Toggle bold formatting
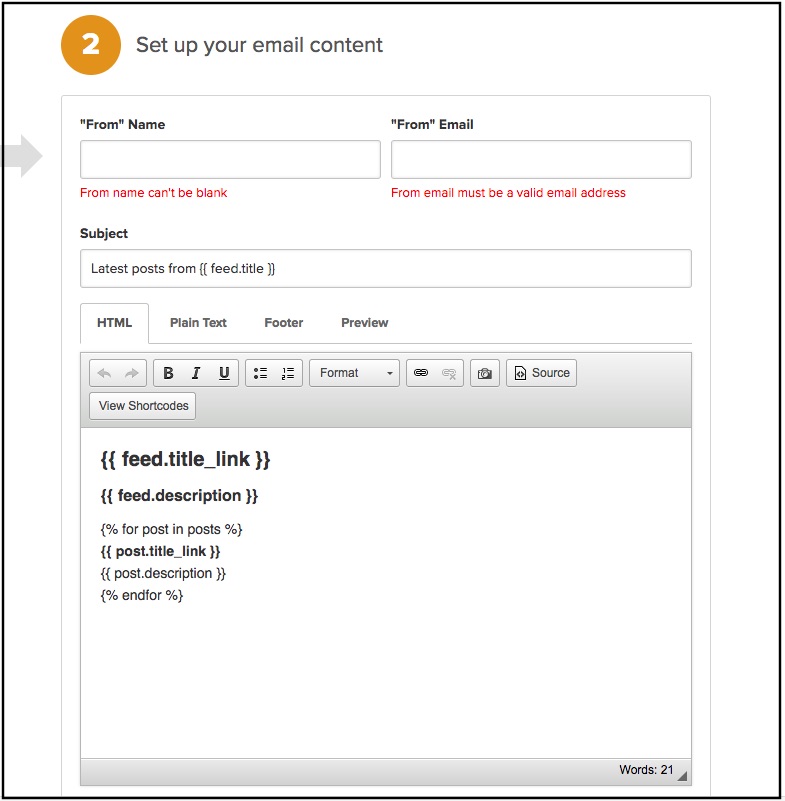This screenshot has width=785, height=801. click(168, 374)
